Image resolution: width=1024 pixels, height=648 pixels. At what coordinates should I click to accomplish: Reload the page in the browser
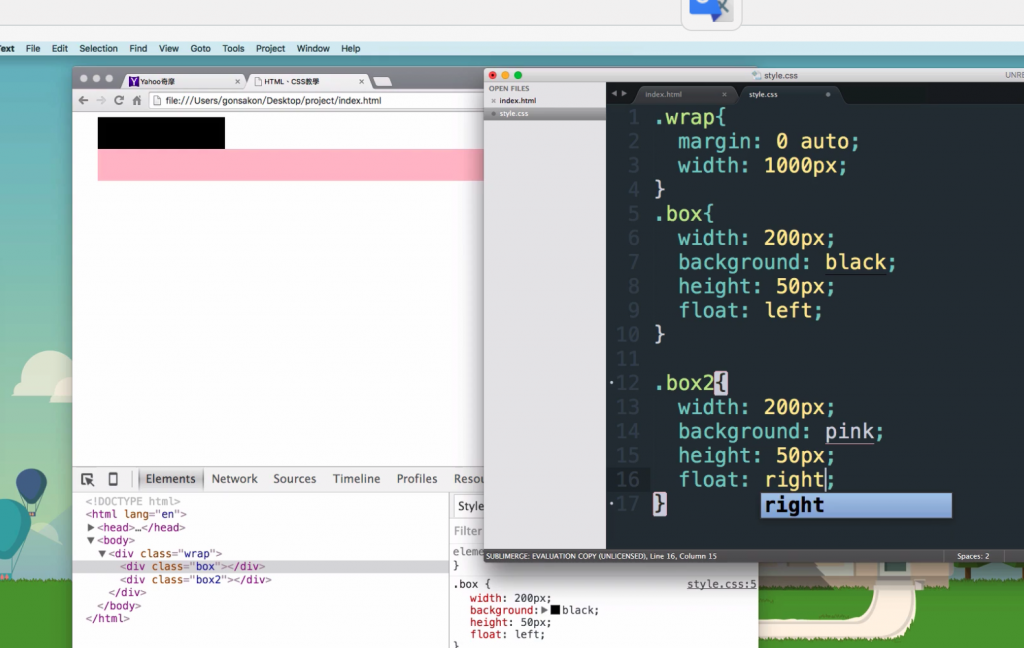point(118,101)
